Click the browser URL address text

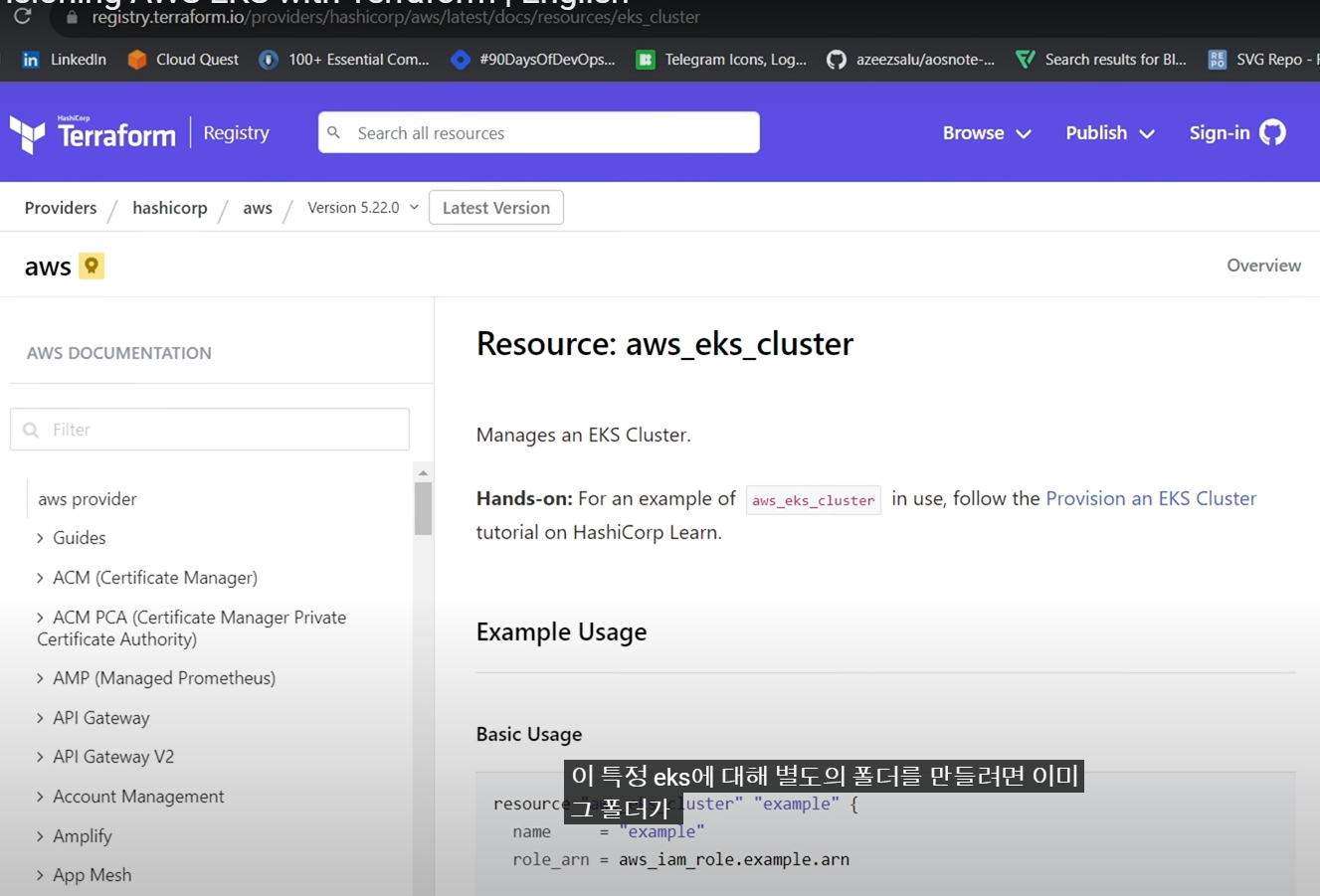pos(396,18)
